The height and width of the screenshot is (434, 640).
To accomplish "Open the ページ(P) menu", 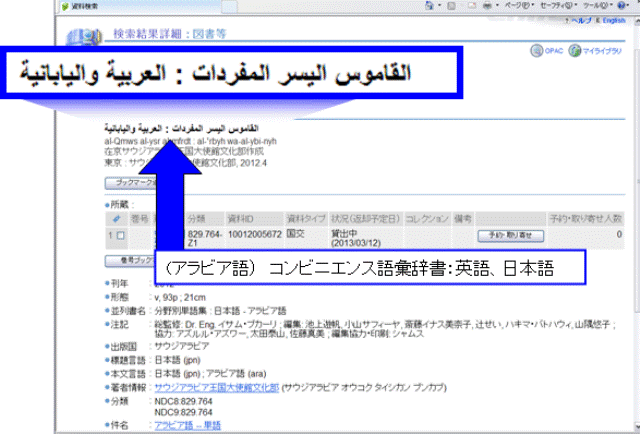I will point(519,5).
